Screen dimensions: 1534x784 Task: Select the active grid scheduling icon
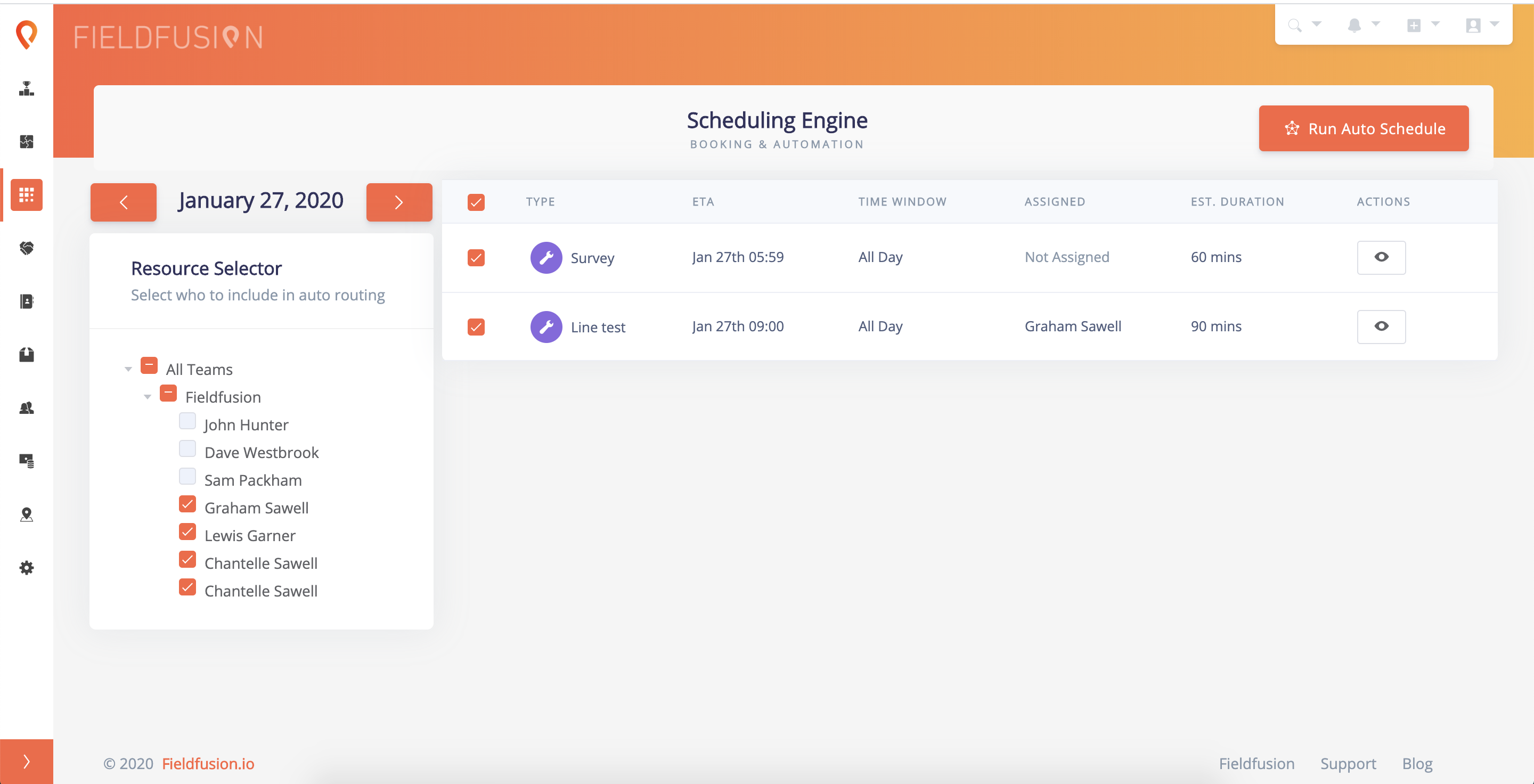[x=26, y=194]
